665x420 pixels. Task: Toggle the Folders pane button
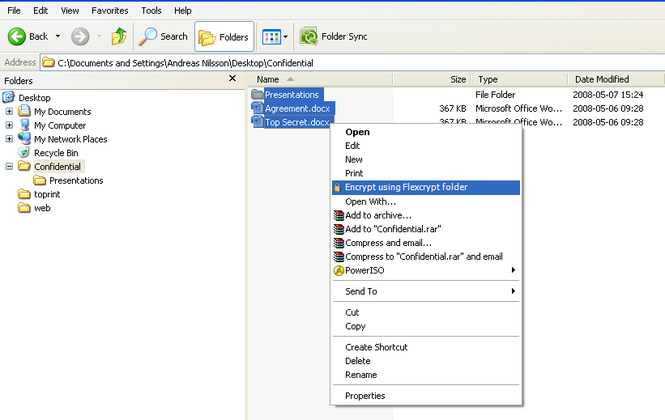pyautogui.click(x=224, y=36)
